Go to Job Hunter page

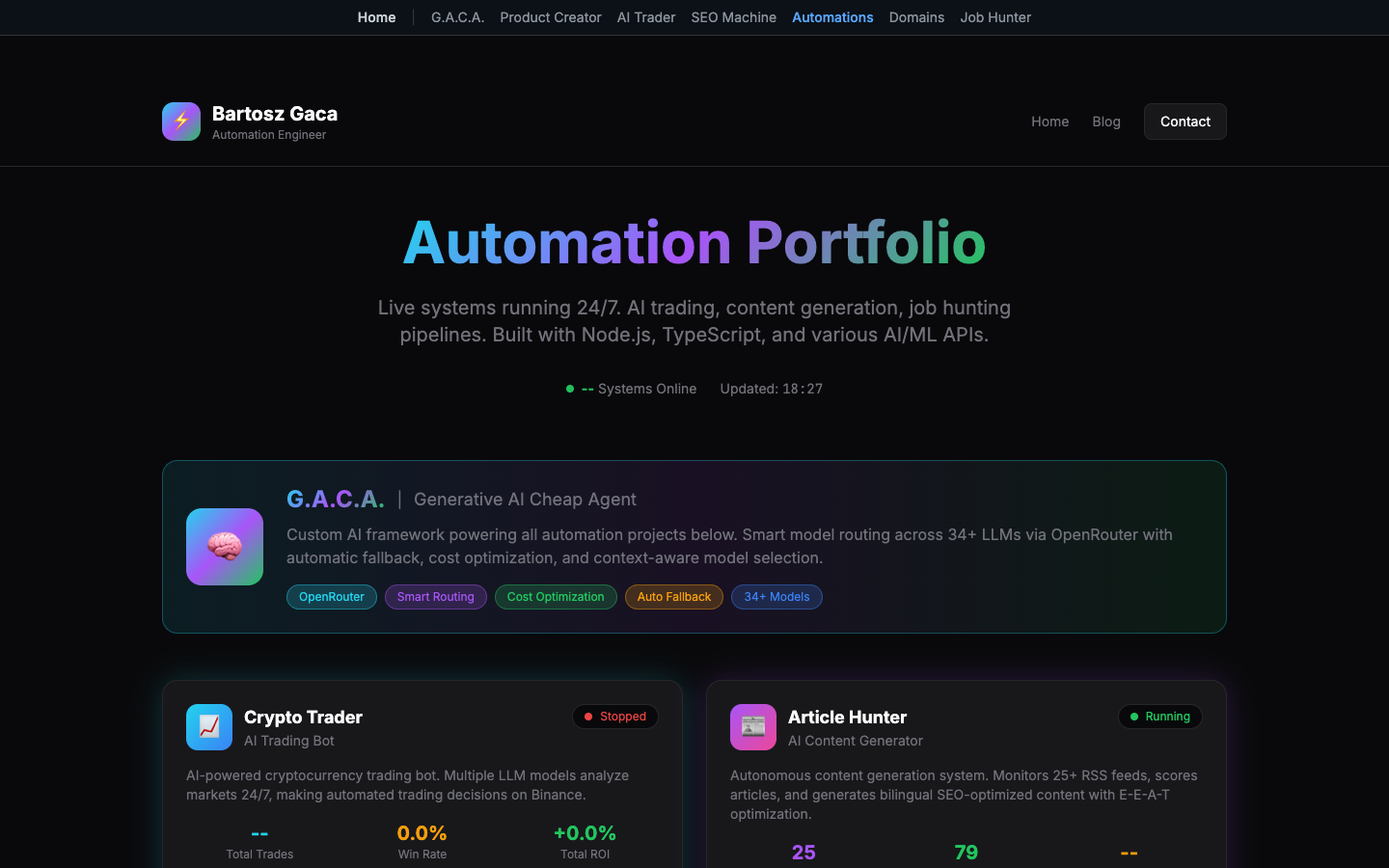coord(995,17)
